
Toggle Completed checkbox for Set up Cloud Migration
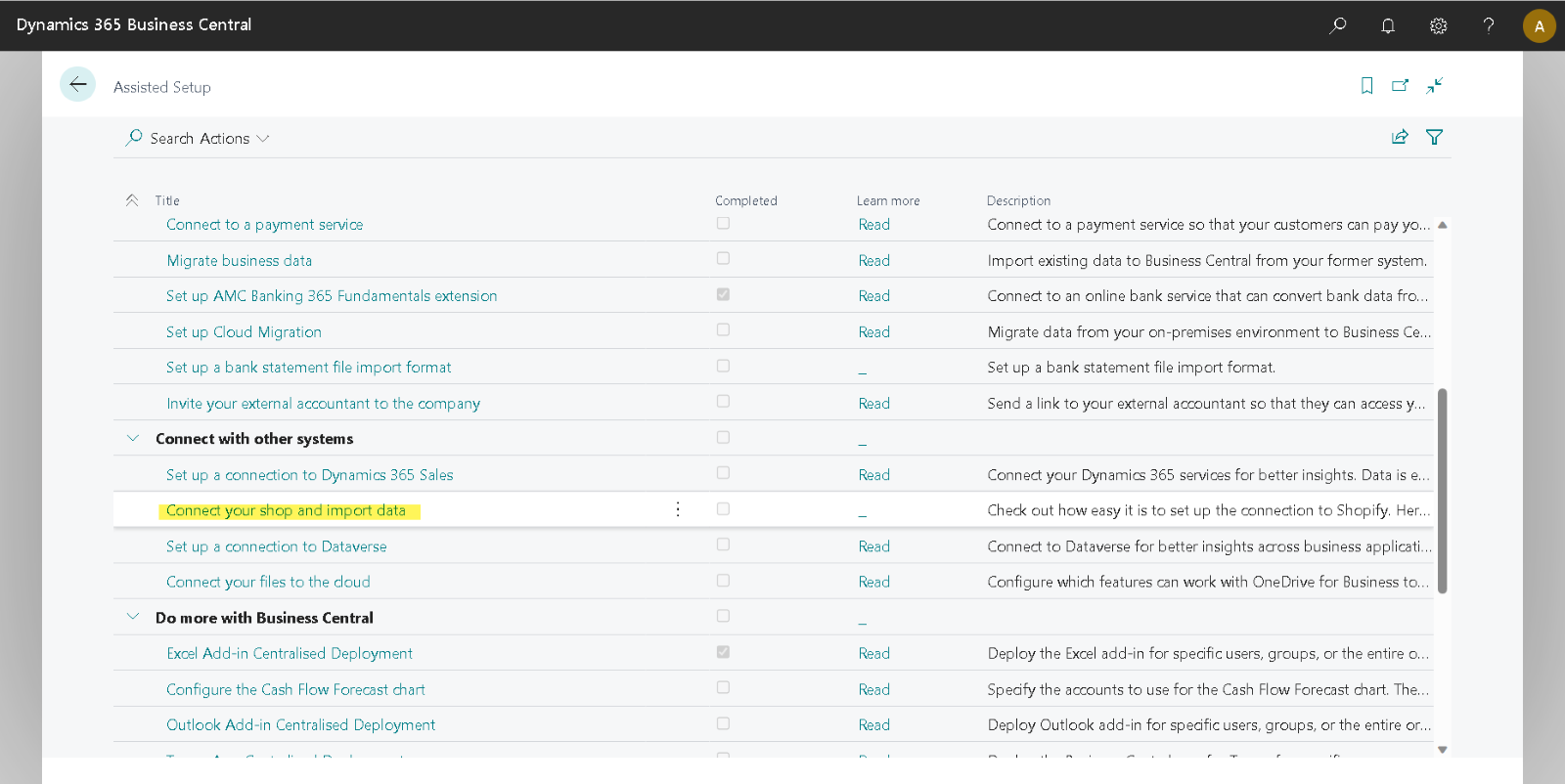pos(723,330)
